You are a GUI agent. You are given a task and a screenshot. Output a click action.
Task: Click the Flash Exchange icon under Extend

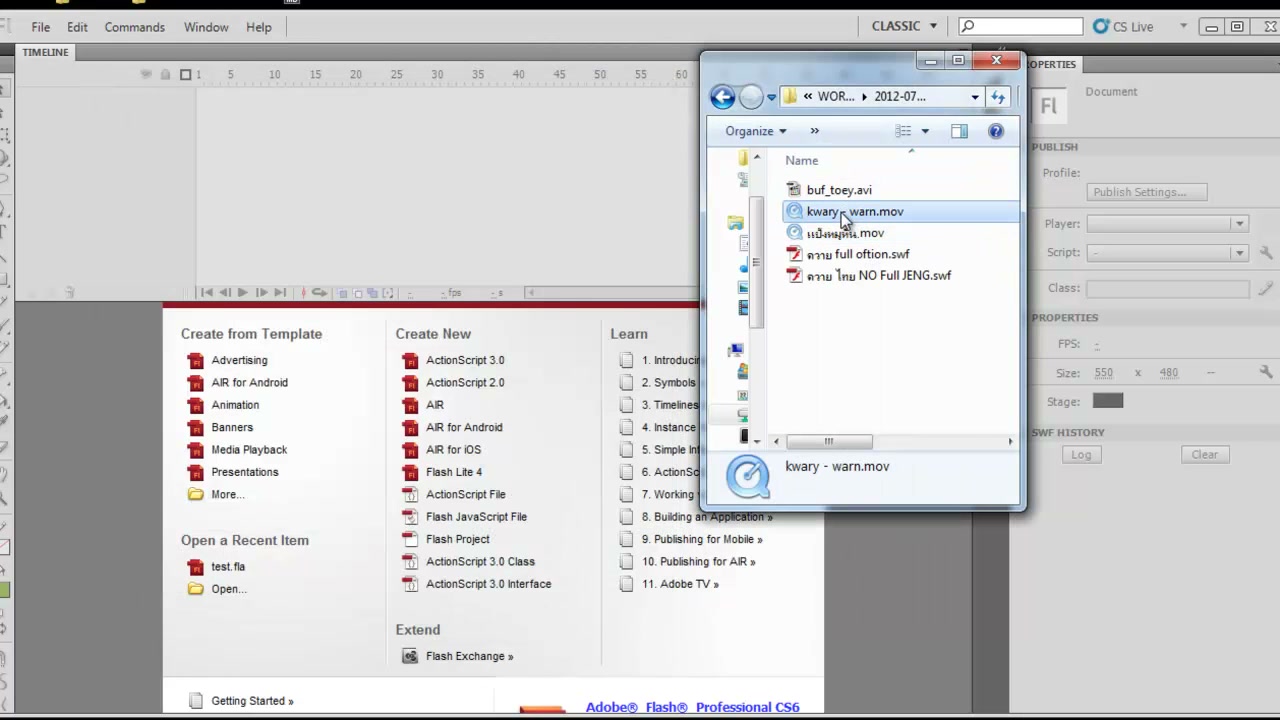[x=410, y=656]
